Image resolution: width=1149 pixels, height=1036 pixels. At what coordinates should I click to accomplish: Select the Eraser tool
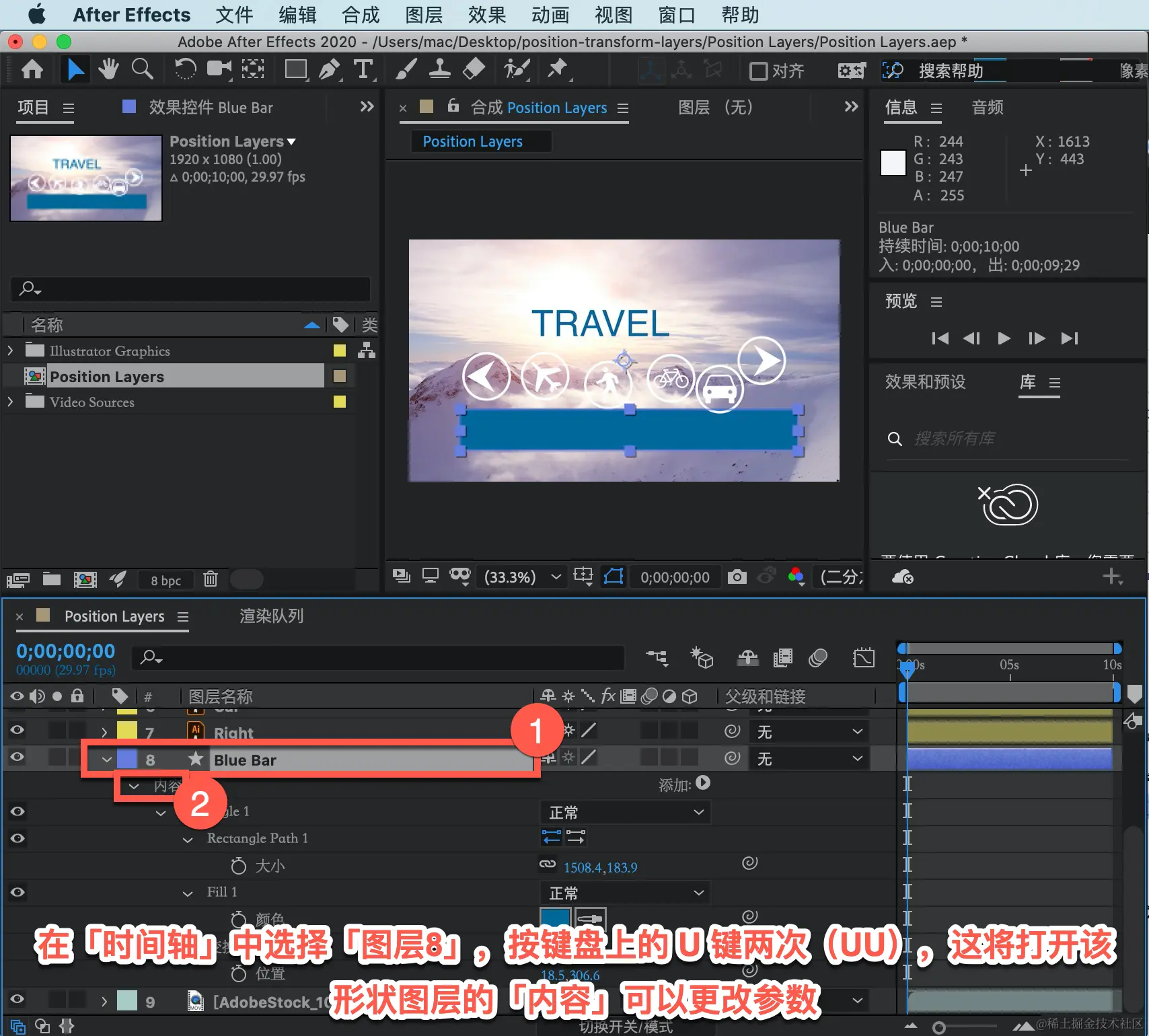[x=474, y=69]
